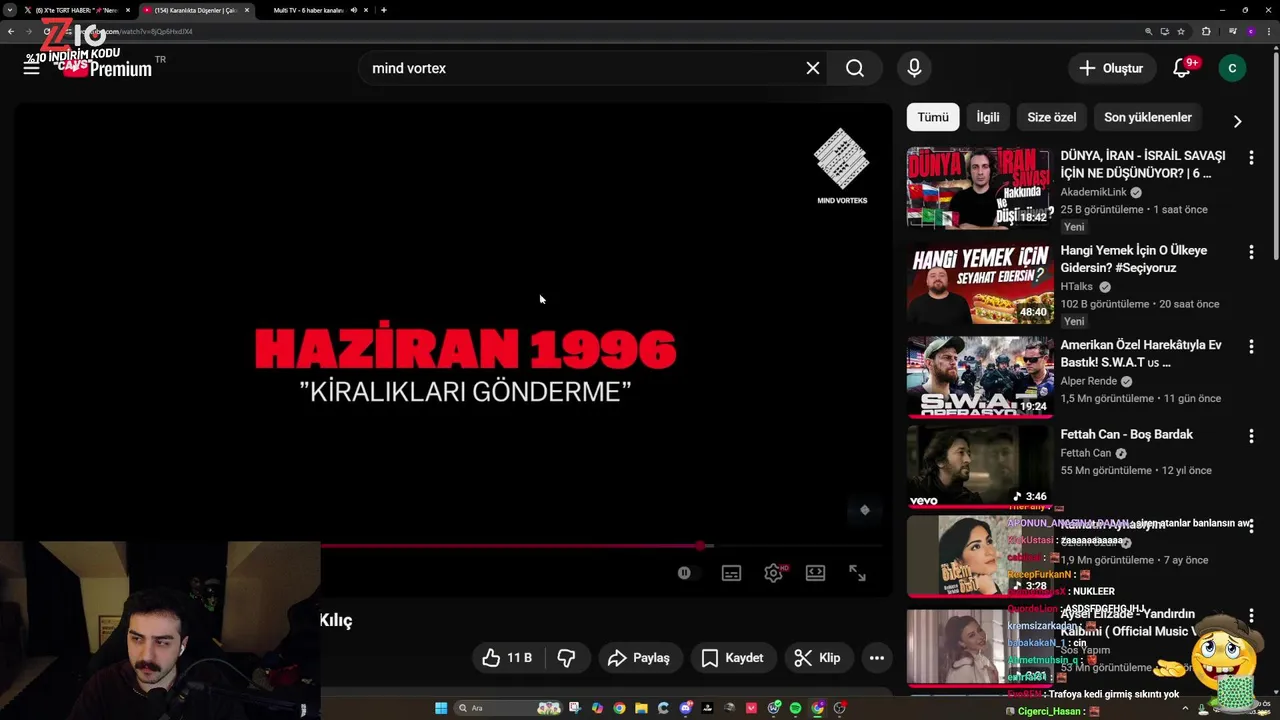The image size is (1280, 720).
Task: Go back in browser history
Action: (x=11, y=31)
